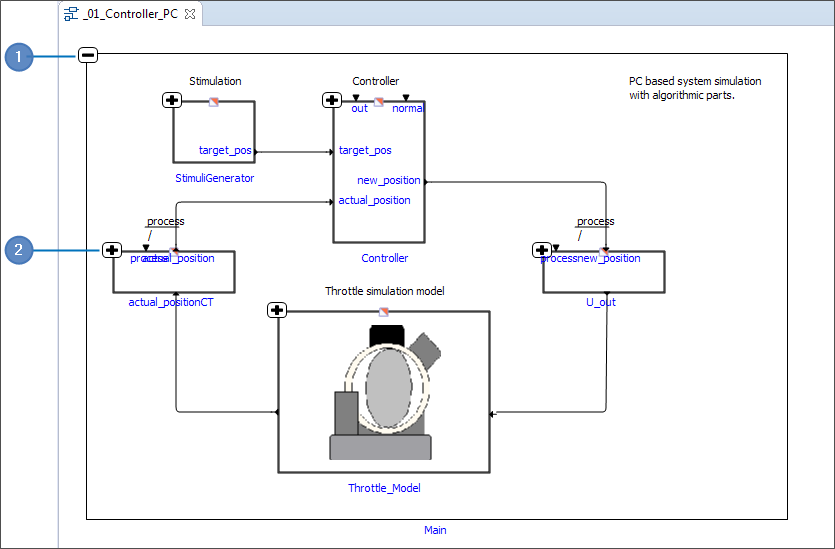Image resolution: width=835 pixels, height=549 pixels.
Task: Click the Throttle_Model label
Action: tap(384, 488)
